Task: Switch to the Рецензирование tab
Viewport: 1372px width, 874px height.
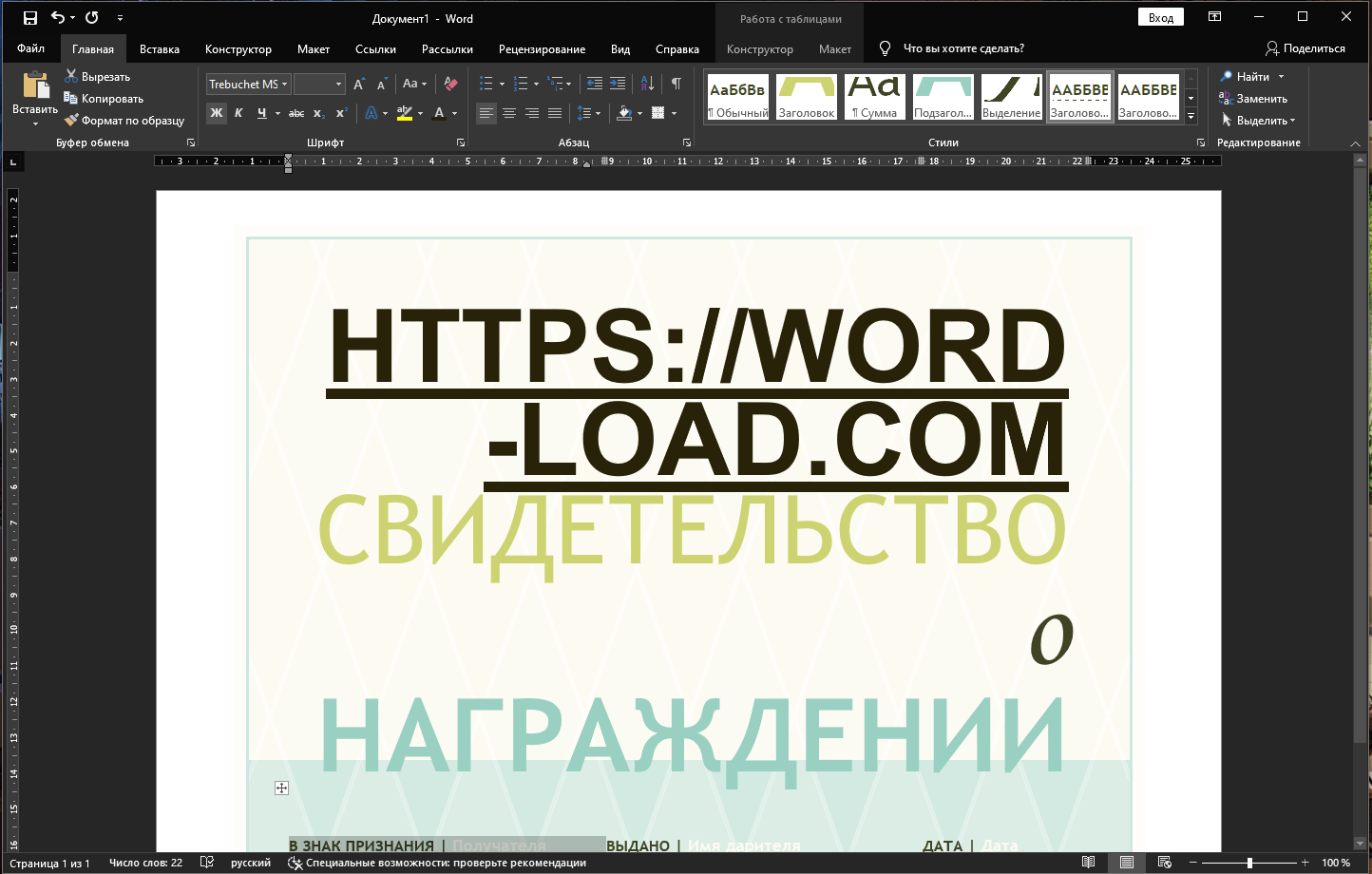Action: (542, 49)
